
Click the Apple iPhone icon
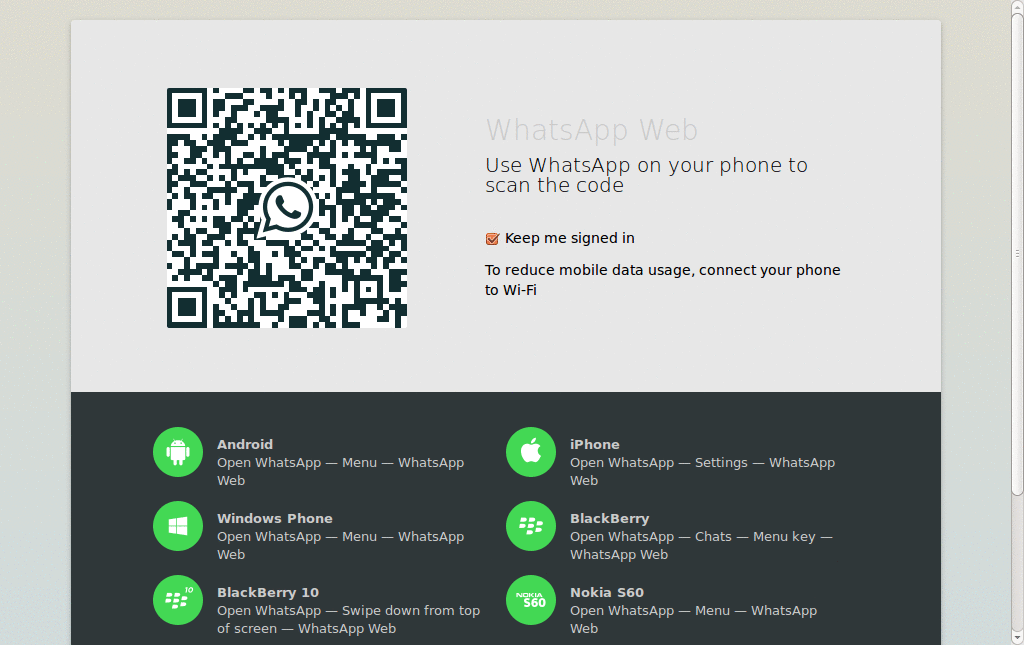pos(531,452)
